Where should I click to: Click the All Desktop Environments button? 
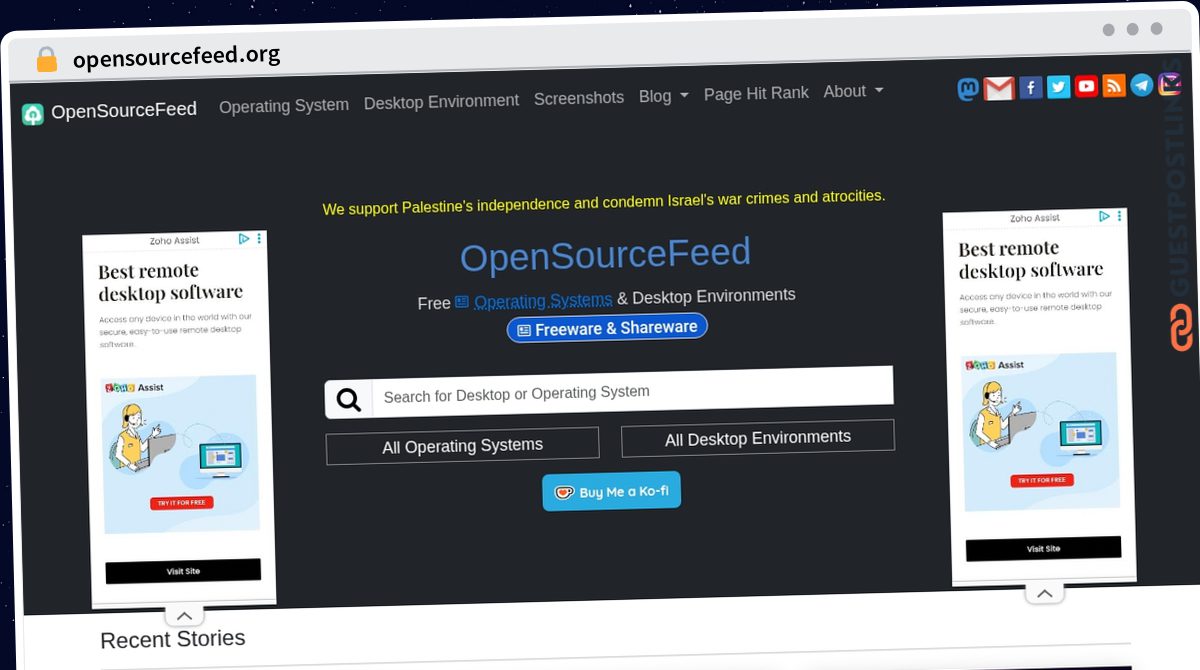click(758, 438)
